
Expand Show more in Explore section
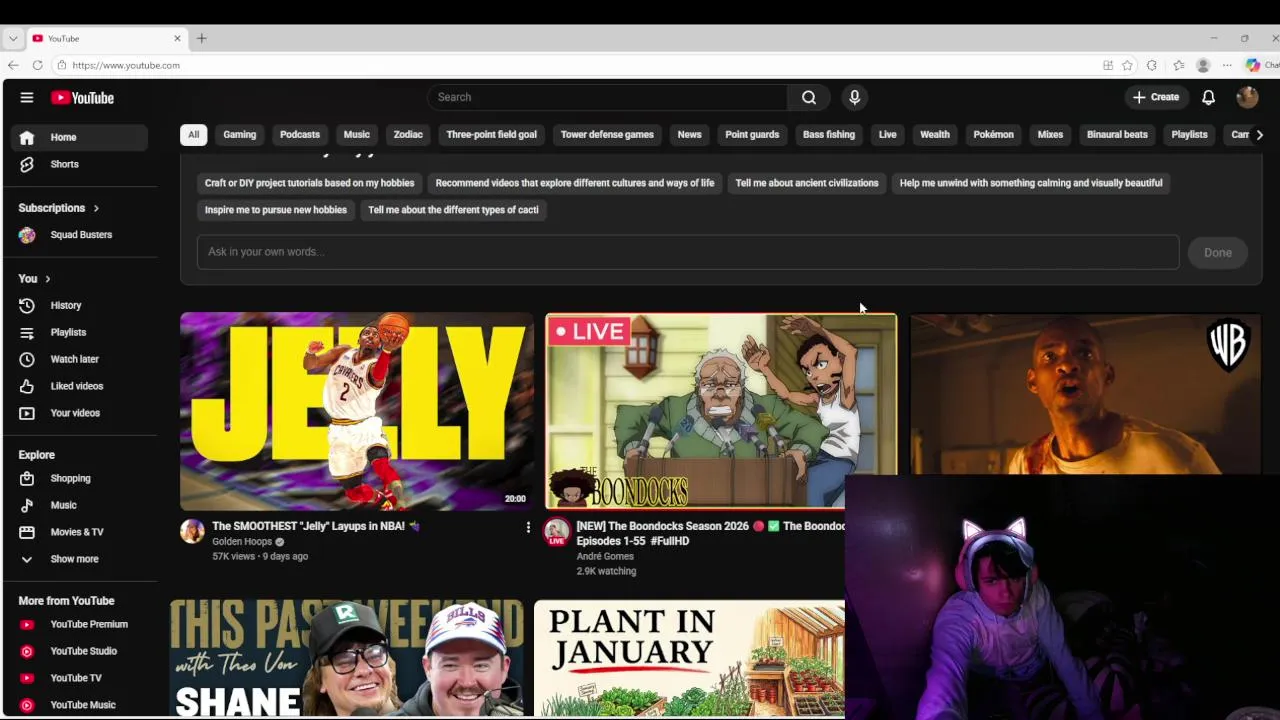click(80, 559)
